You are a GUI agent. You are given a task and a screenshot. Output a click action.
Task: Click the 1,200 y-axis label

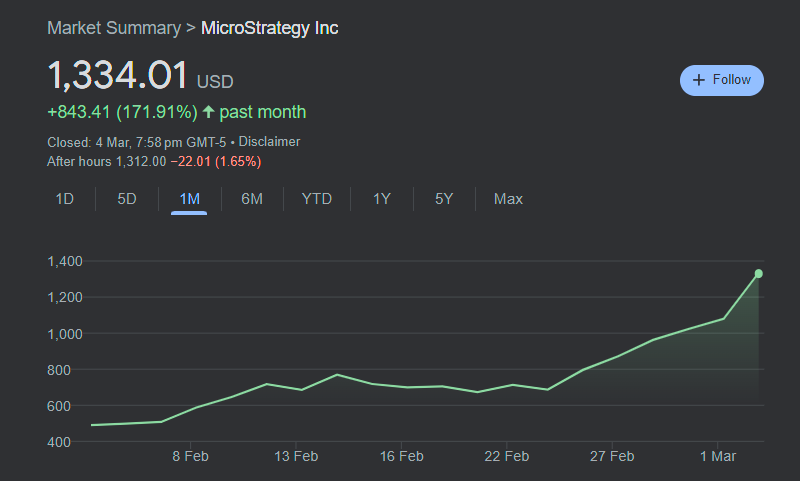(65, 297)
